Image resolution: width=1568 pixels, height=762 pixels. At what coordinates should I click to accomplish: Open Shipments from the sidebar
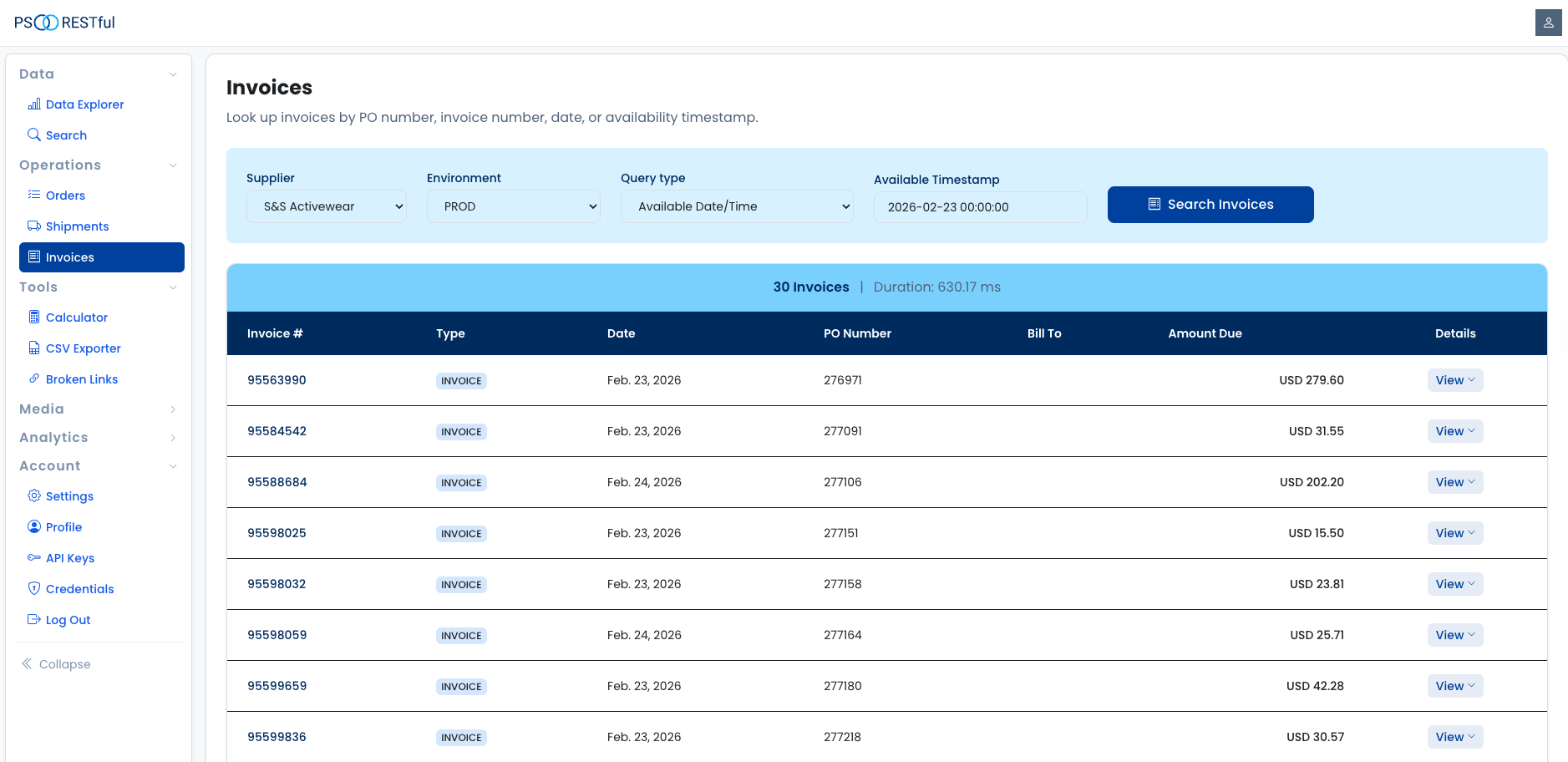pyautogui.click(x=77, y=226)
